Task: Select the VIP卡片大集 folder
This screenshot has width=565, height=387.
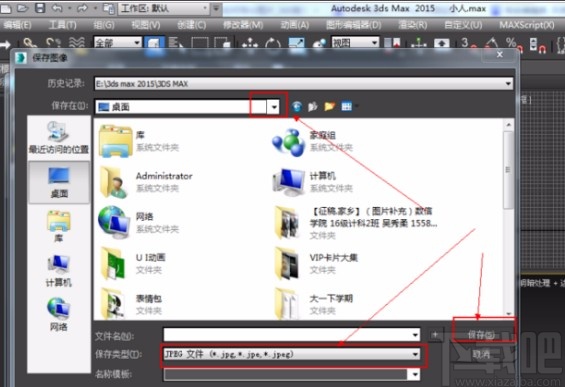Action: (316, 264)
